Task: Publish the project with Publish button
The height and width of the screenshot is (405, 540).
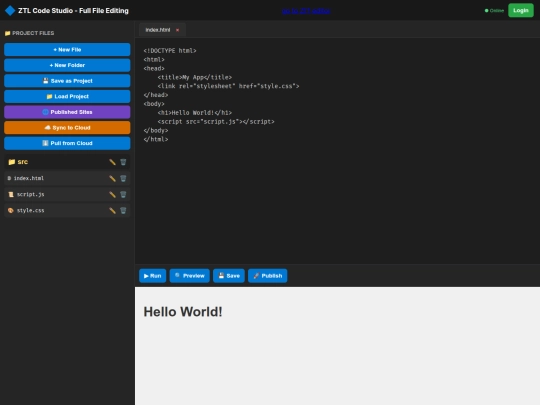Action: 268,276
